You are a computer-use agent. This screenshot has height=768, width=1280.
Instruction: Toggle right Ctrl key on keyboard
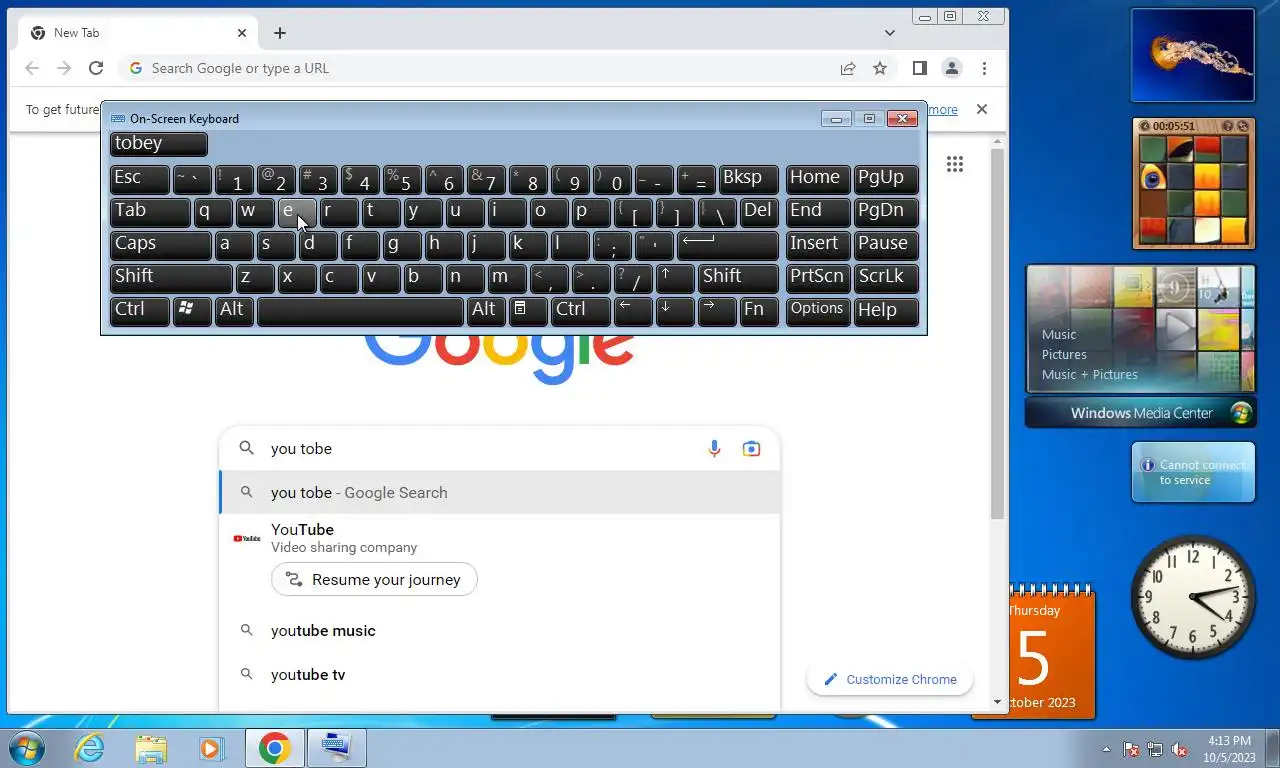tap(581, 312)
